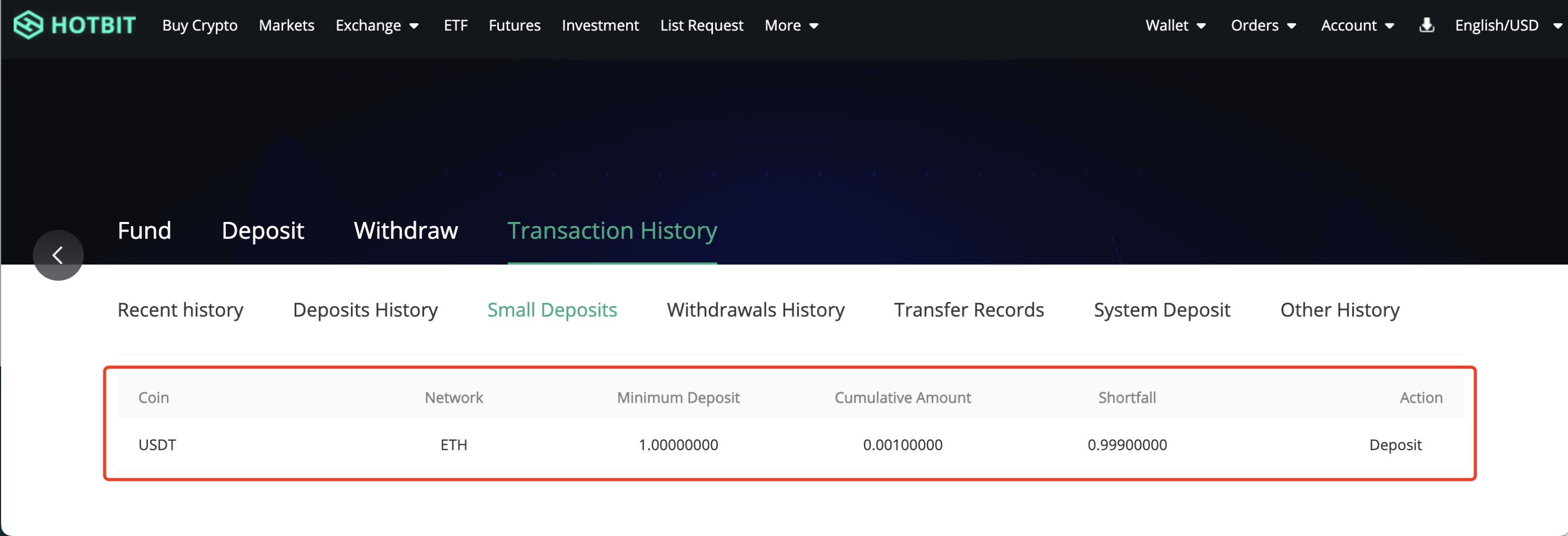Navigate to Futures in the navbar
The height and width of the screenshot is (536, 1568).
tap(514, 25)
